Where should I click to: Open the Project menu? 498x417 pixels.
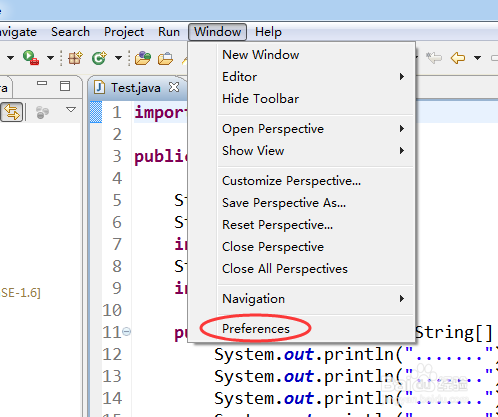coord(124,32)
